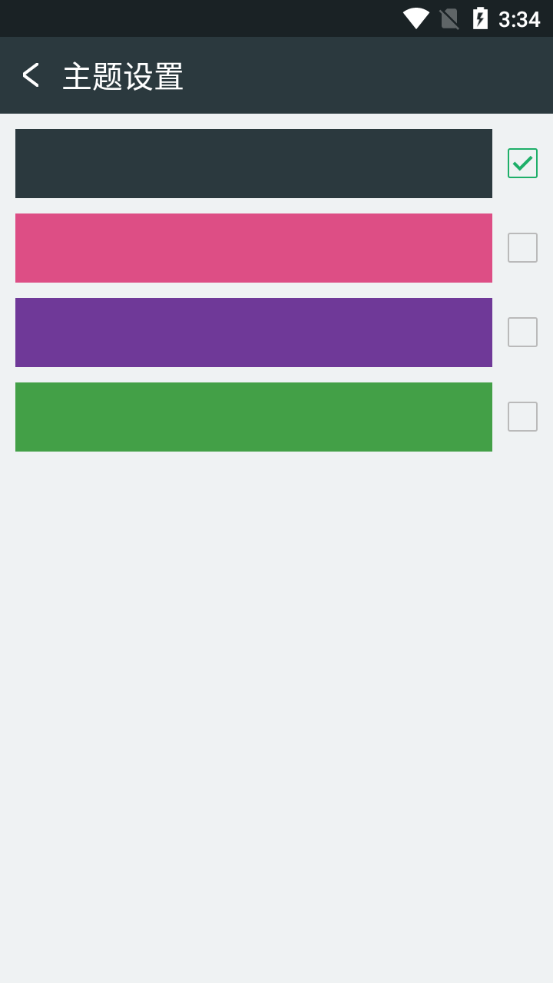This screenshot has width=553, height=983.
Task: Apply the green color theme bar
Action: [253, 416]
